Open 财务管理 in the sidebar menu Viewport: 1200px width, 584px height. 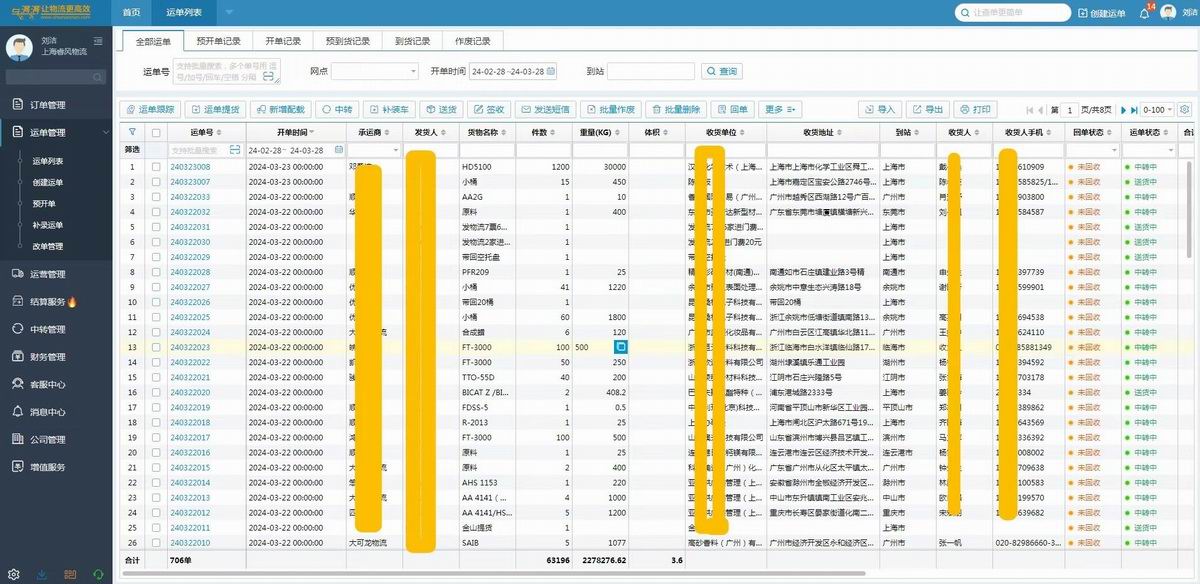coord(47,357)
